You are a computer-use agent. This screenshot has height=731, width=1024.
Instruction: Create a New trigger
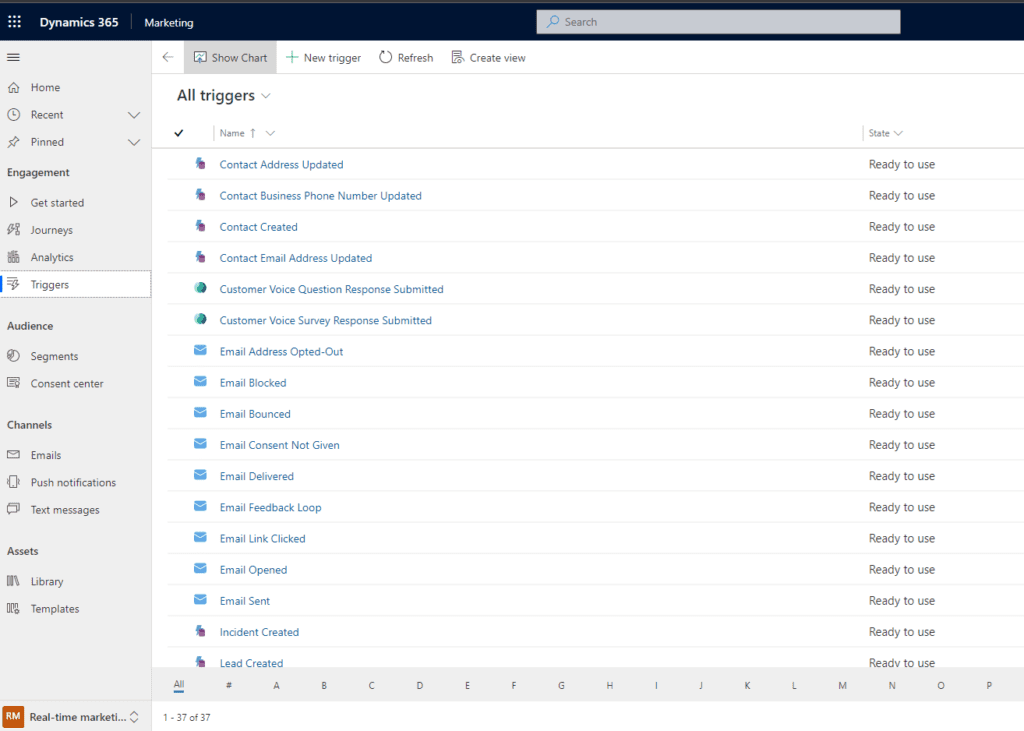(323, 57)
